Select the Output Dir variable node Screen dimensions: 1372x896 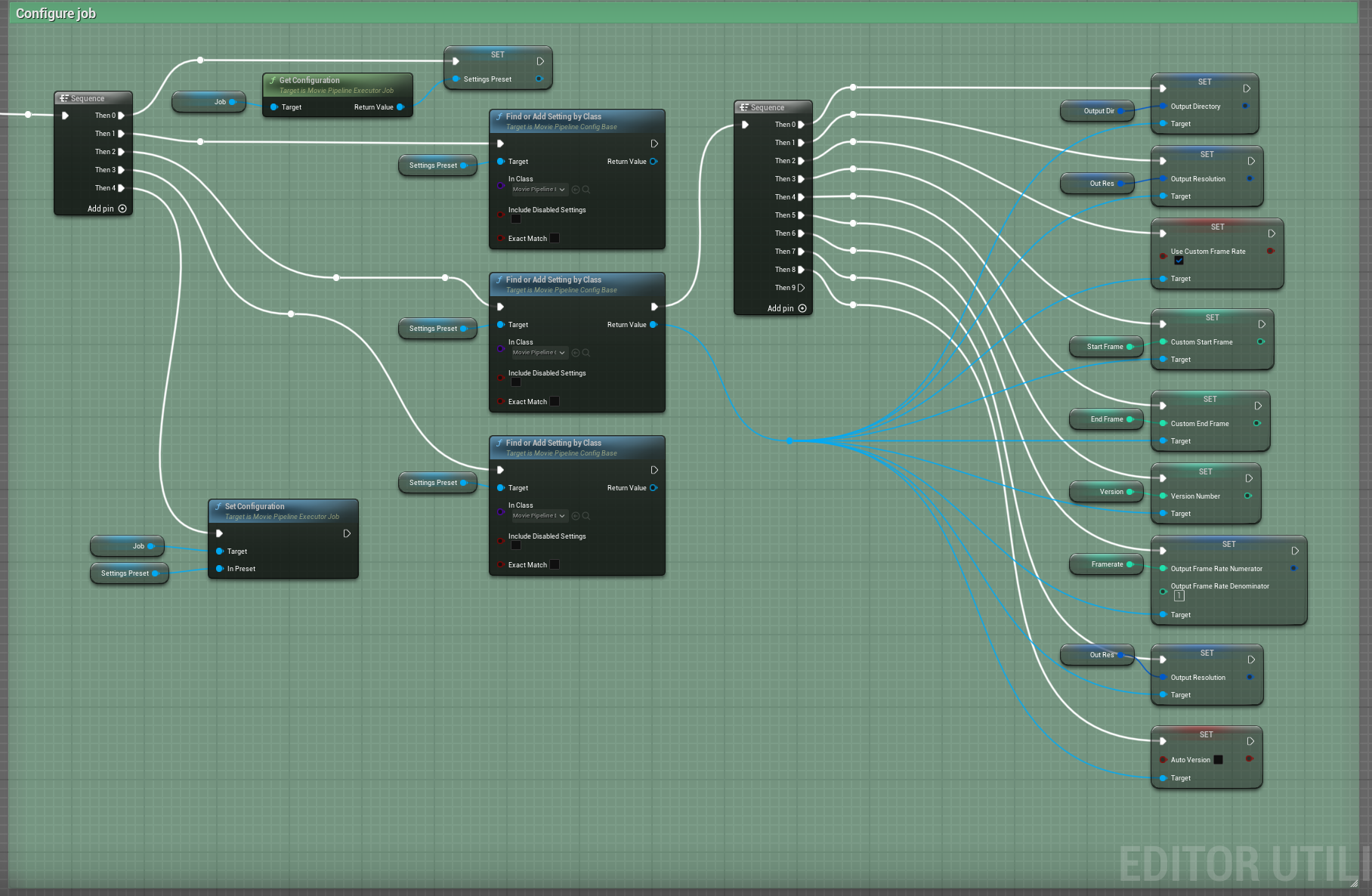click(1098, 111)
